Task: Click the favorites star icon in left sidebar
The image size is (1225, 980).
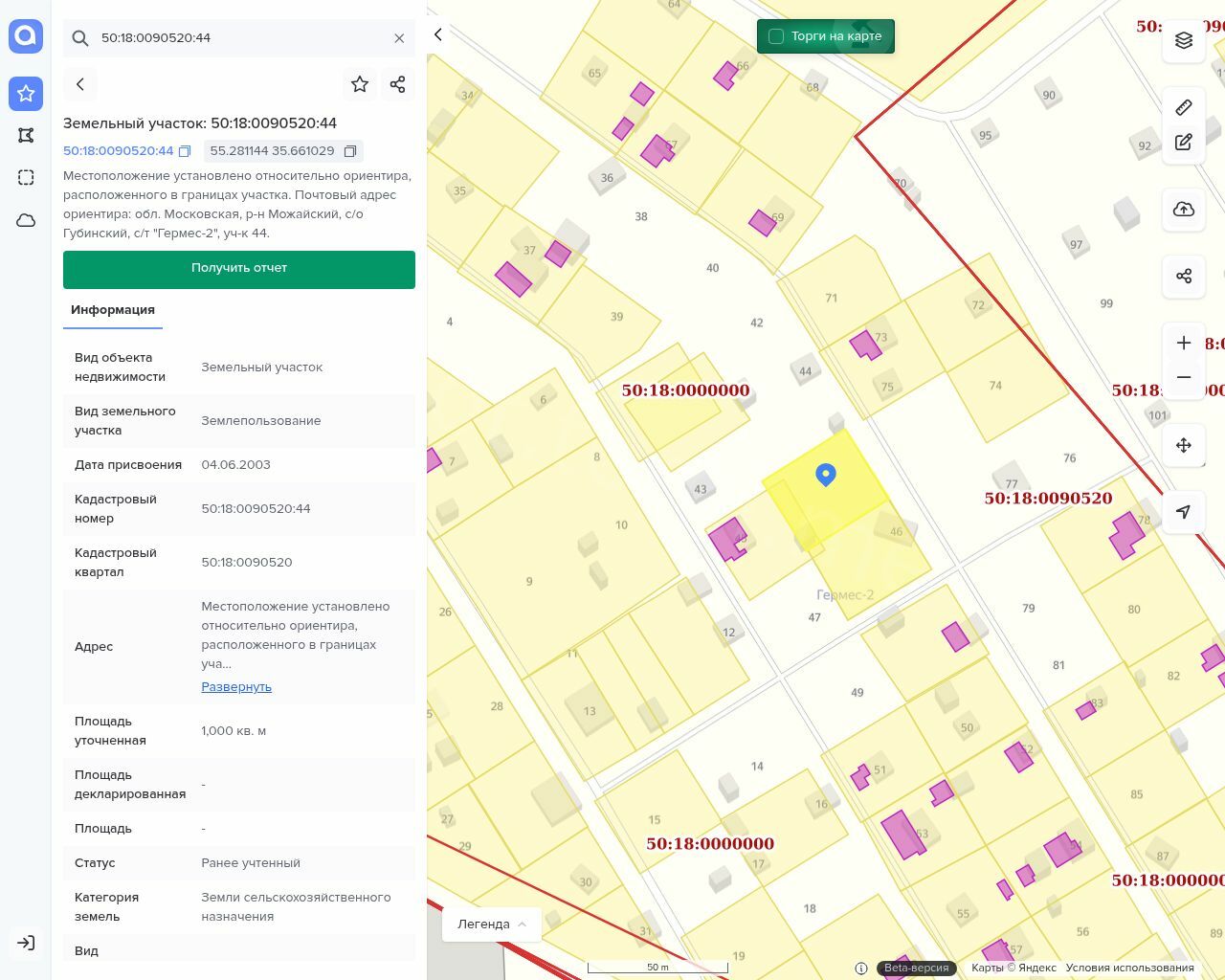Action: (26, 94)
